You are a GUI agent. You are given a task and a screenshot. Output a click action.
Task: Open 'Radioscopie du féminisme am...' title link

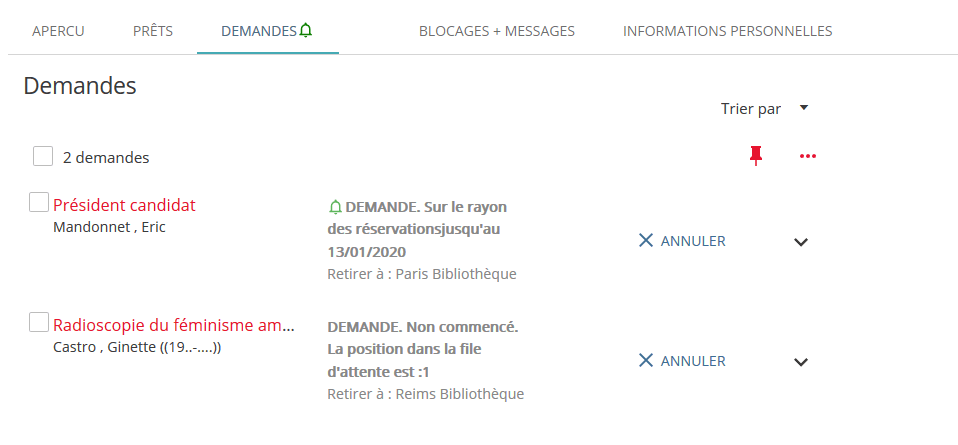click(x=174, y=325)
